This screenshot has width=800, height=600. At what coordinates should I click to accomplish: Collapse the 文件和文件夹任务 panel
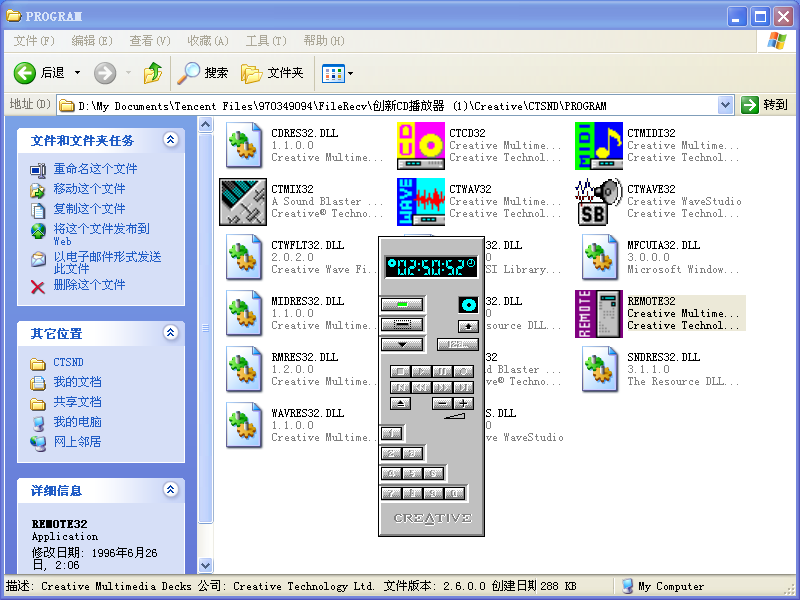[x=171, y=140]
